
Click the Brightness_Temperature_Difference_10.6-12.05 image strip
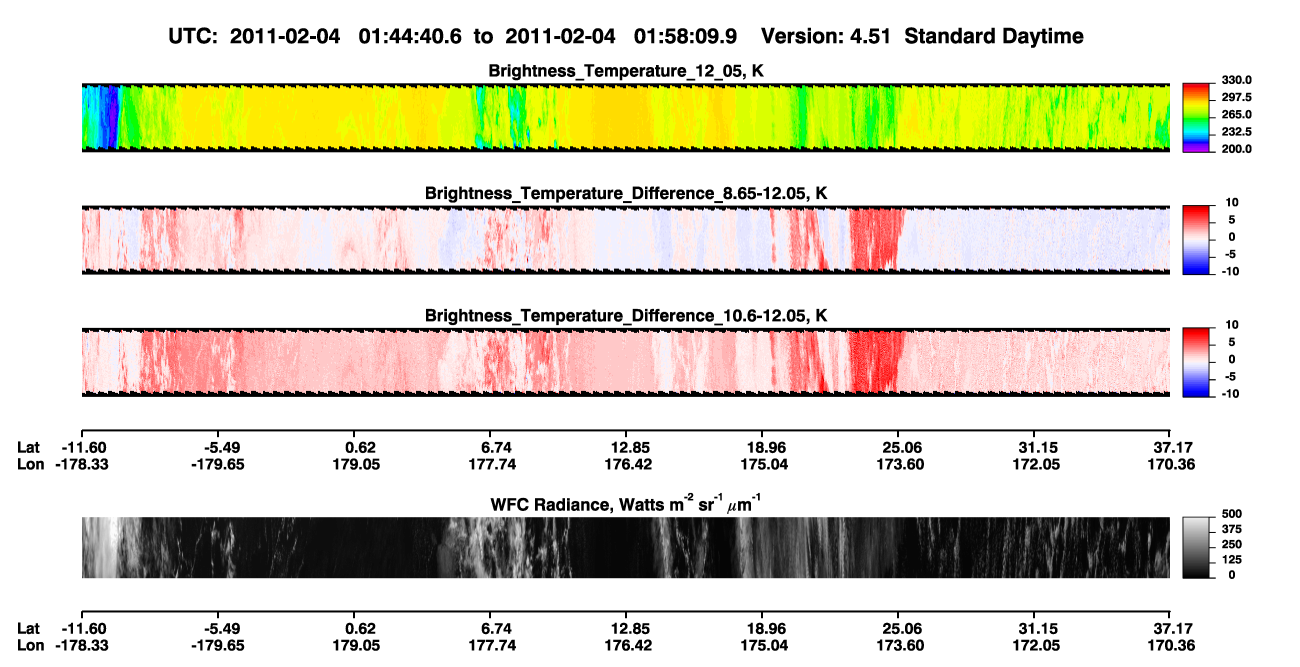click(x=625, y=362)
